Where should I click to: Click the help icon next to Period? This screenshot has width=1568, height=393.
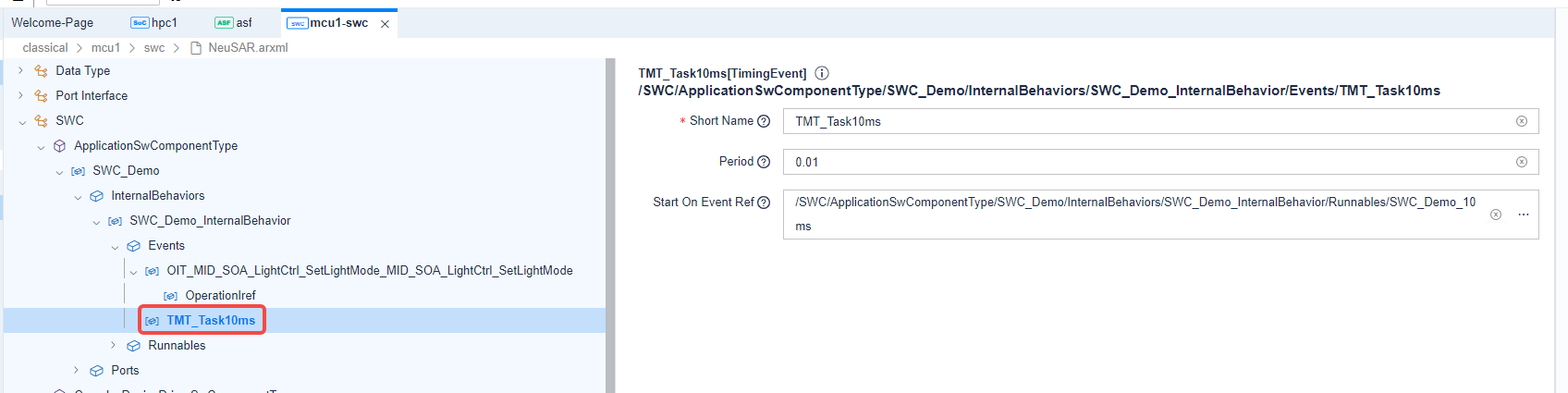point(764,162)
